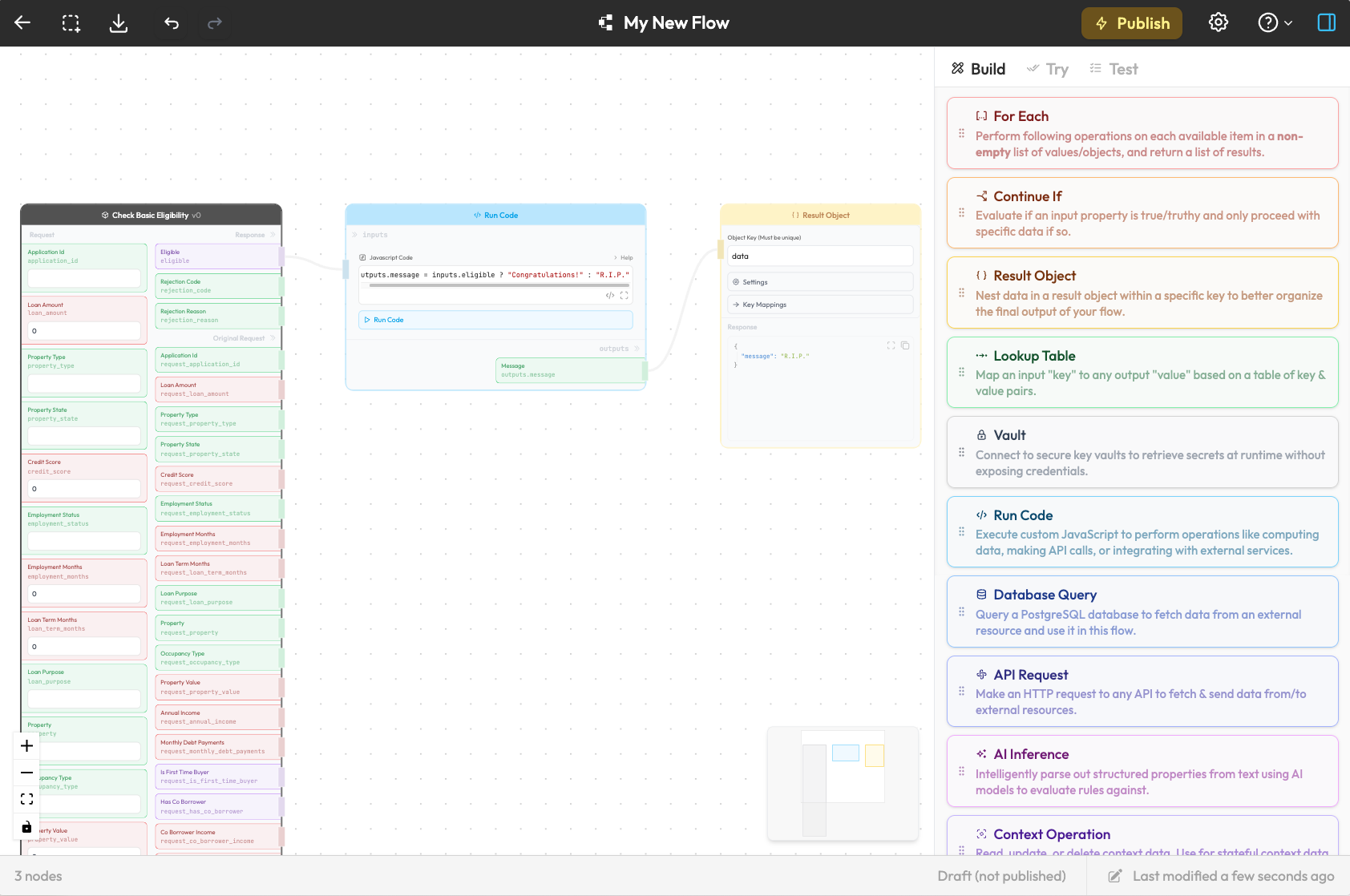Fit the flow to view
The width and height of the screenshot is (1350, 896).
[x=26, y=799]
